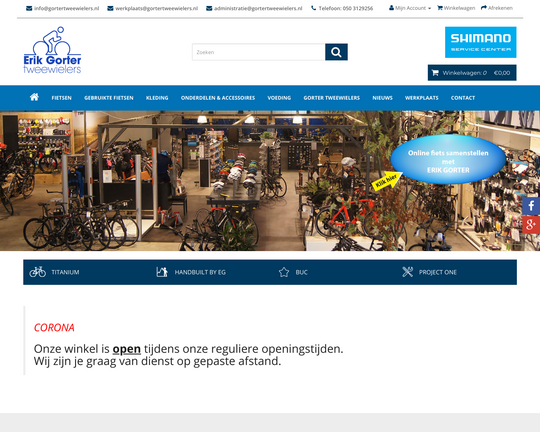Click the Project One link
Image resolution: width=540 pixels, height=432 pixels.
(x=438, y=272)
